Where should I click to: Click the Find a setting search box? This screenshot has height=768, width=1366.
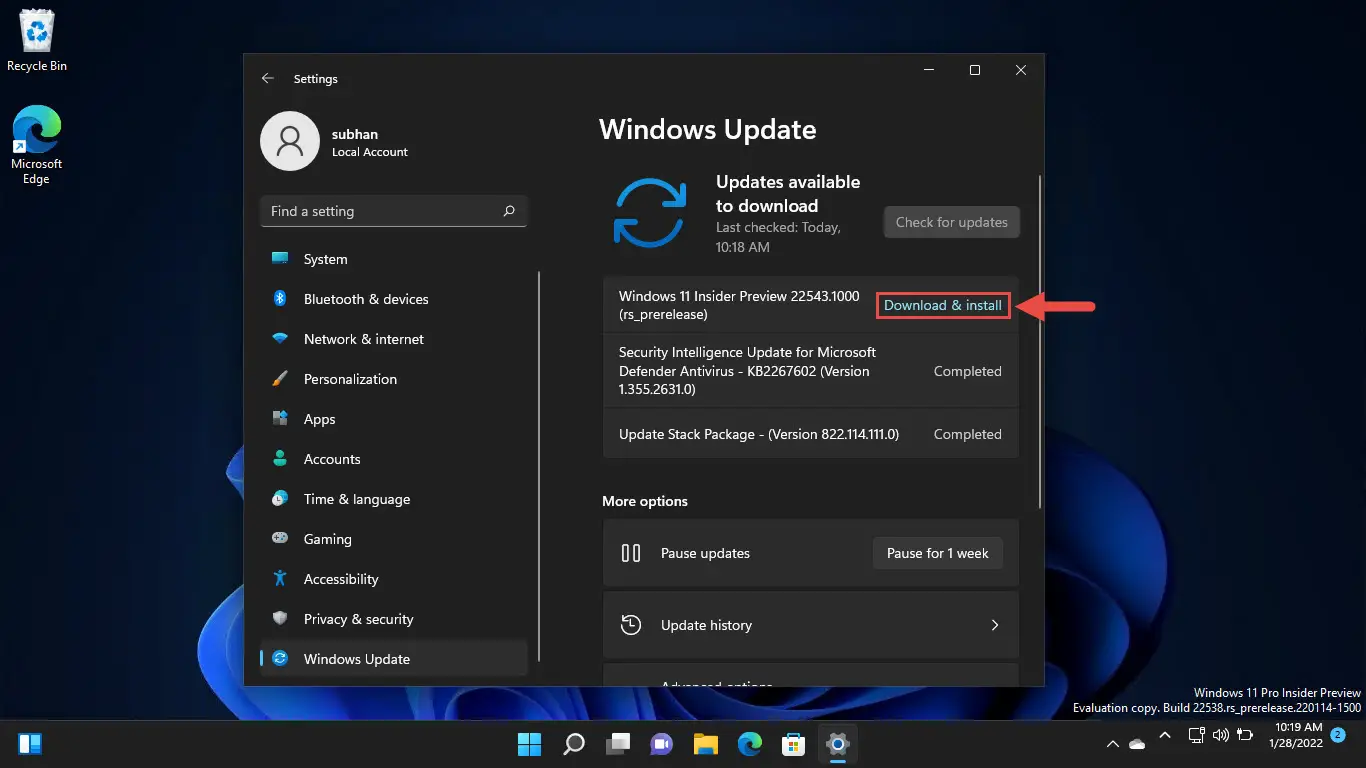tap(393, 211)
